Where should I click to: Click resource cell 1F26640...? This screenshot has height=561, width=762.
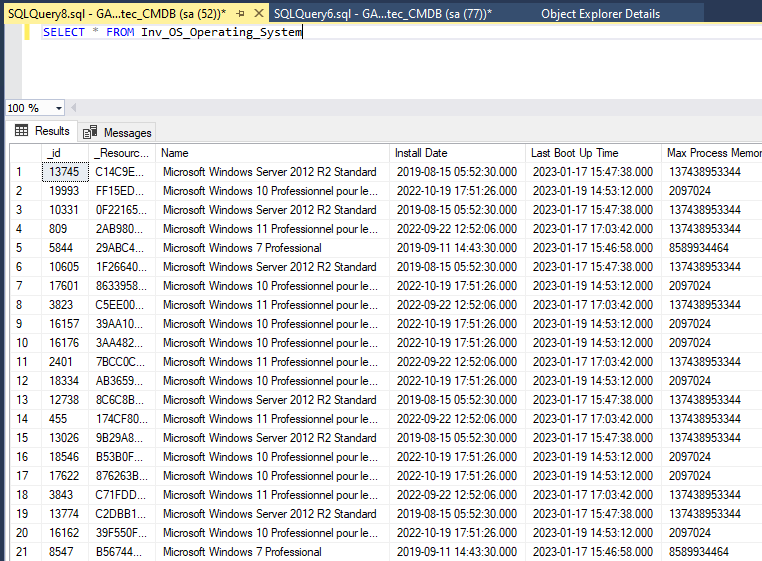(122, 267)
